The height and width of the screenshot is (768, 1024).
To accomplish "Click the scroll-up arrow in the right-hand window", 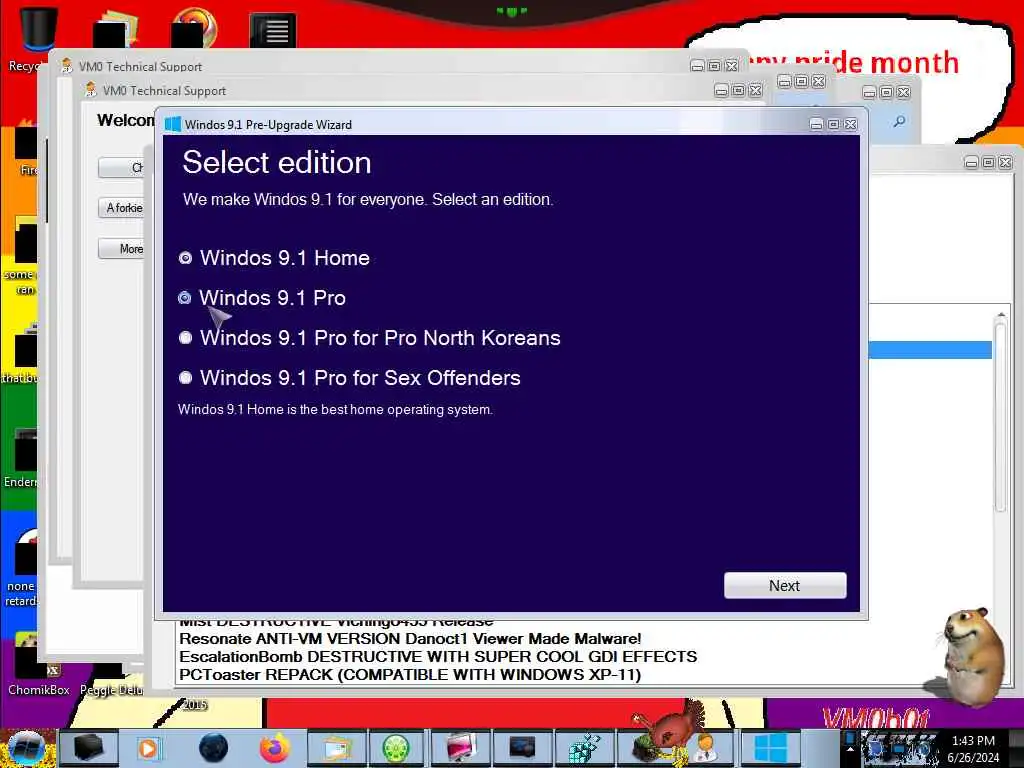I will click(1000, 316).
